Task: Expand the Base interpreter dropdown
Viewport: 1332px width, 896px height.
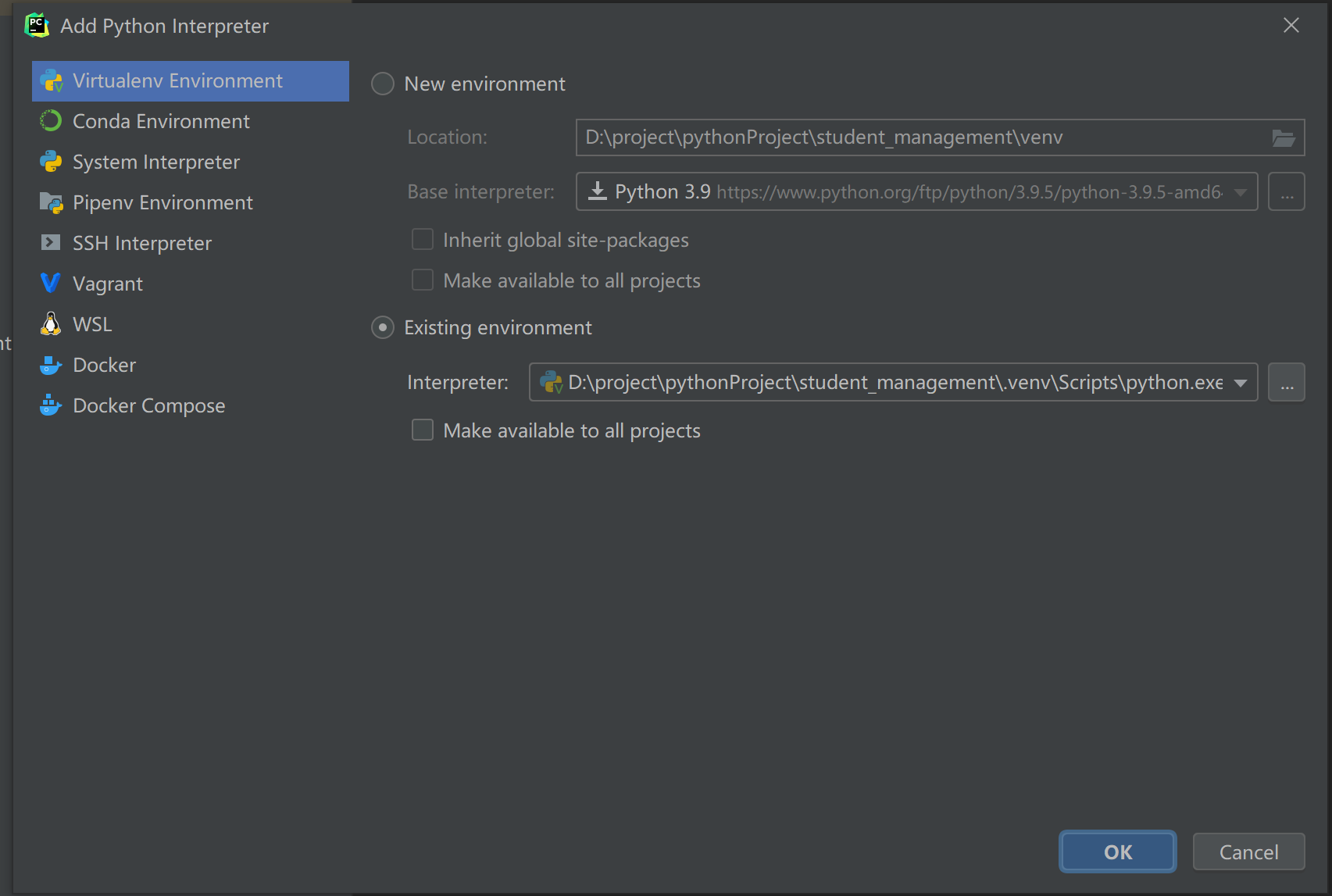Action: click(1241, 192)
